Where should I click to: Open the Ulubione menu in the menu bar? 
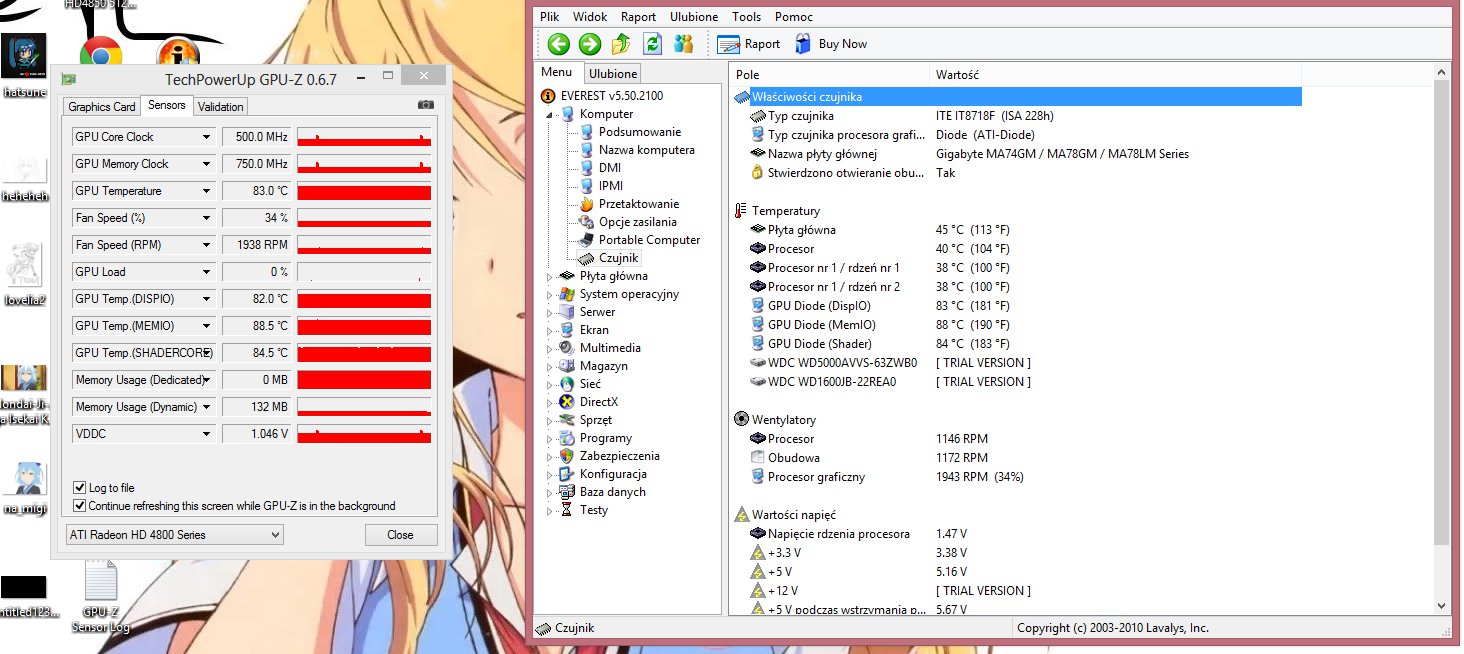point(694,17)
